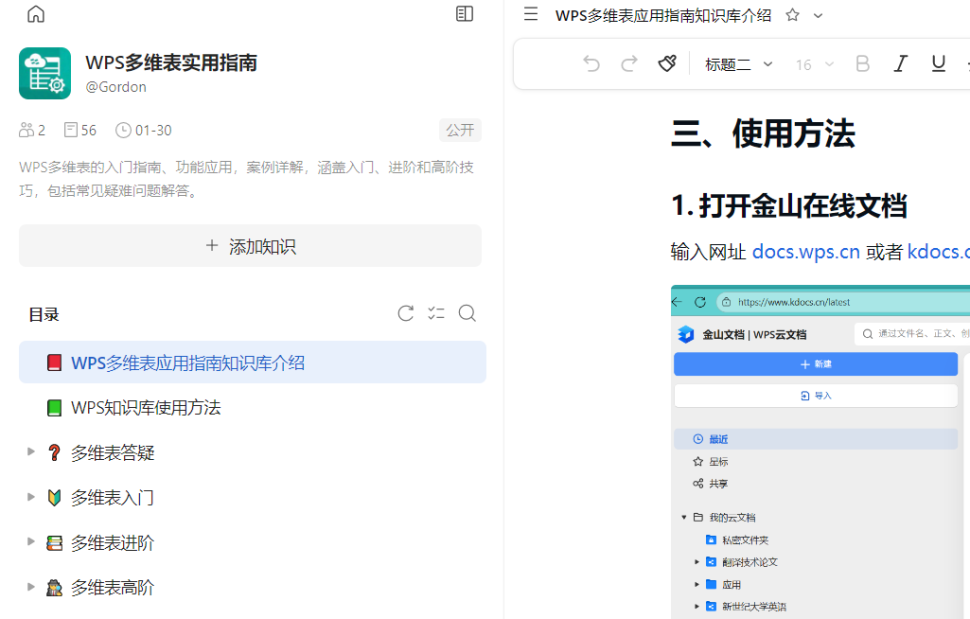Click the 目录 section label
The width and height of the screenshot is (970, 619).
[44, 314]
